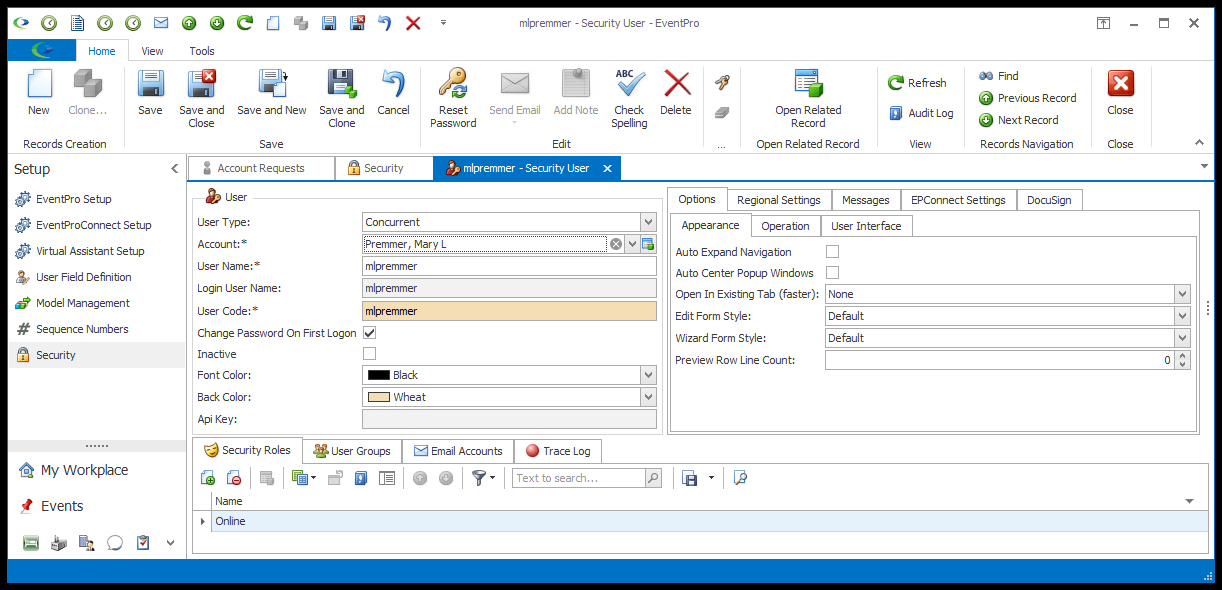Open the Regional Settings tab
Viewport: 1222px width, 590px height.
779,200
